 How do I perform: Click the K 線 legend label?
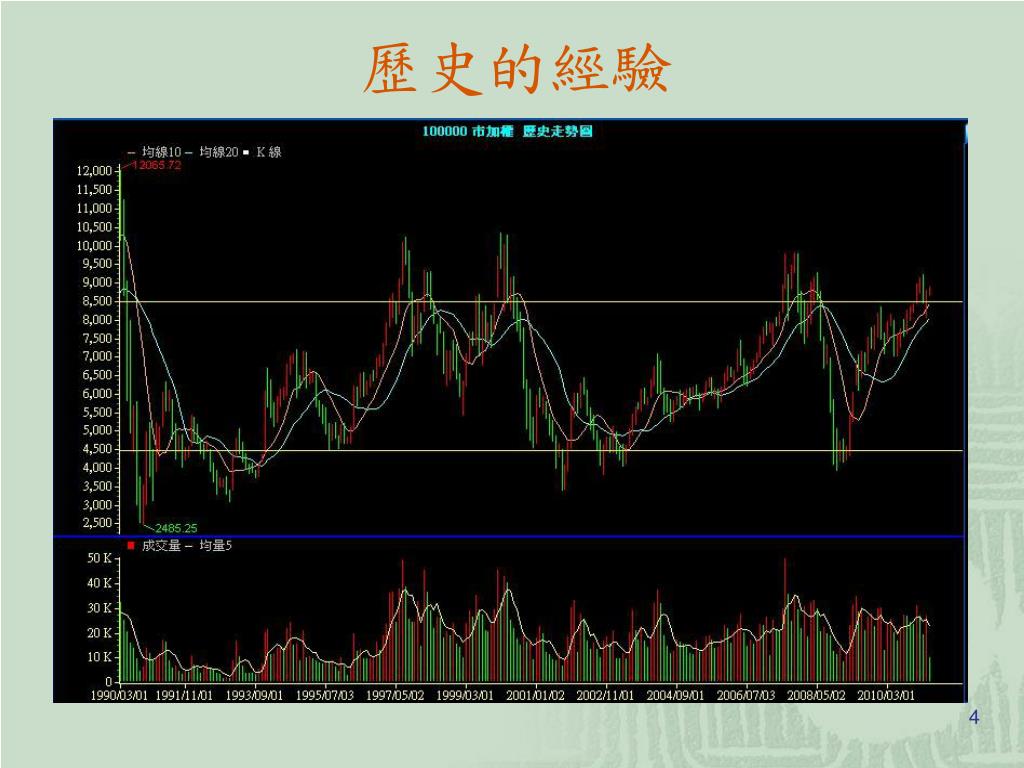tap(268, 152)
